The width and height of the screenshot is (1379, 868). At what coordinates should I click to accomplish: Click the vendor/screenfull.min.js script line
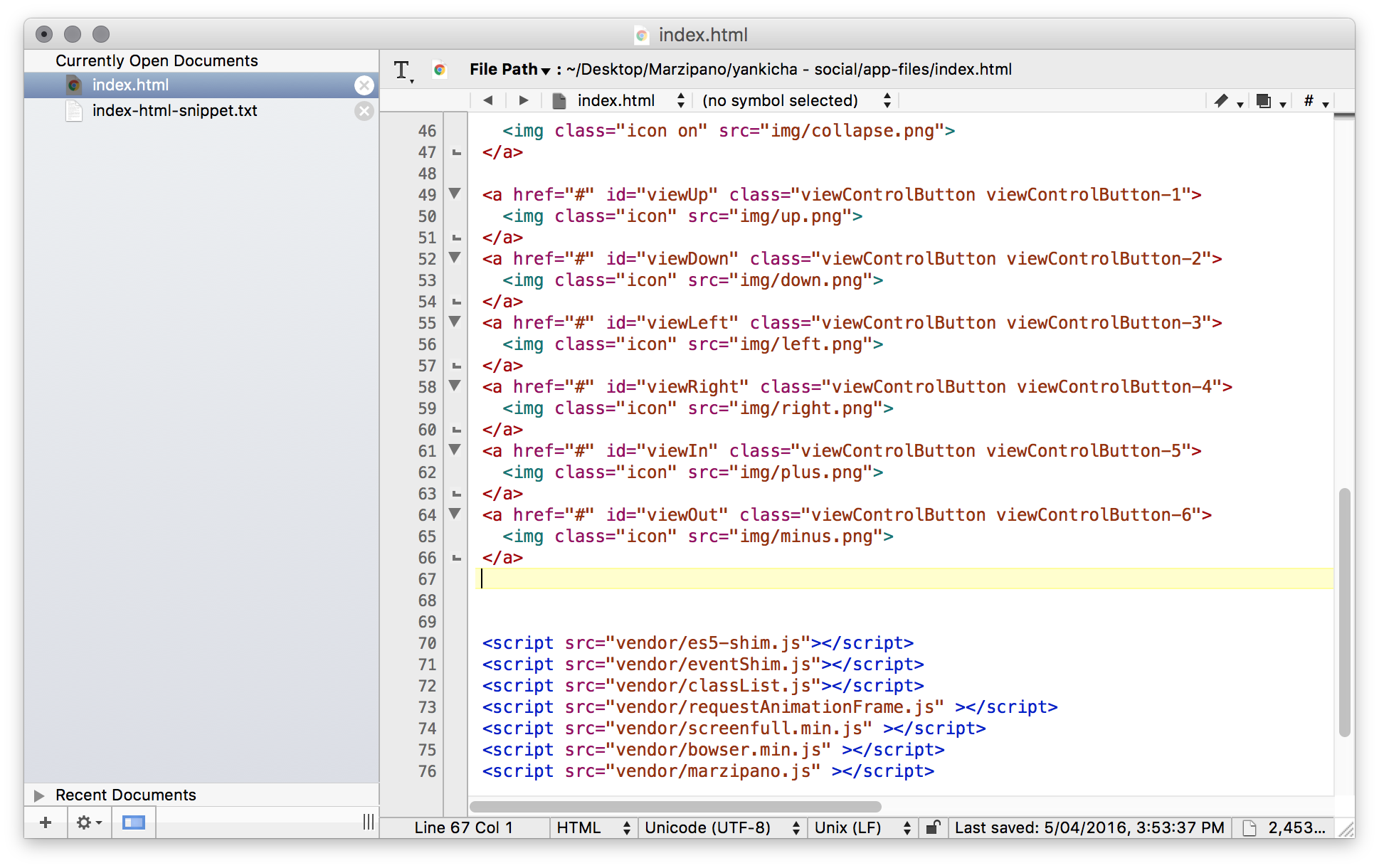pos(734,728)
